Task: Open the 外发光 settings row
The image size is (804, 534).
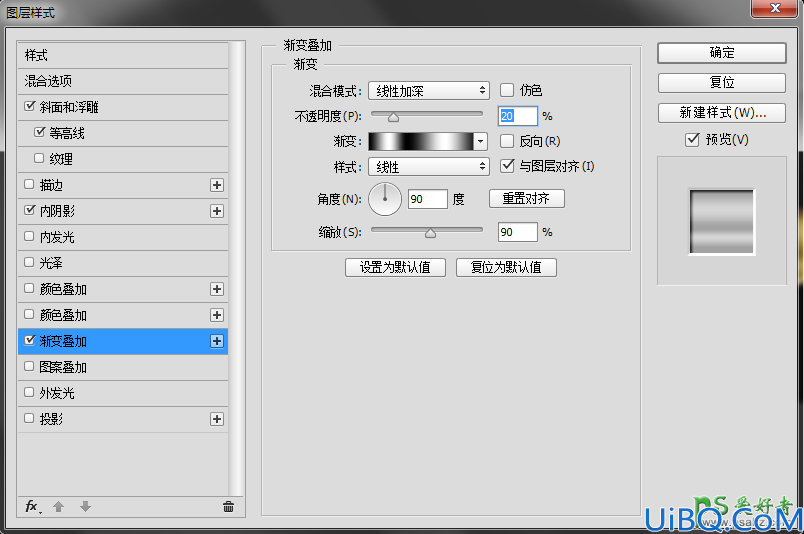Action: pyautogui.click(x=123, y=393)
